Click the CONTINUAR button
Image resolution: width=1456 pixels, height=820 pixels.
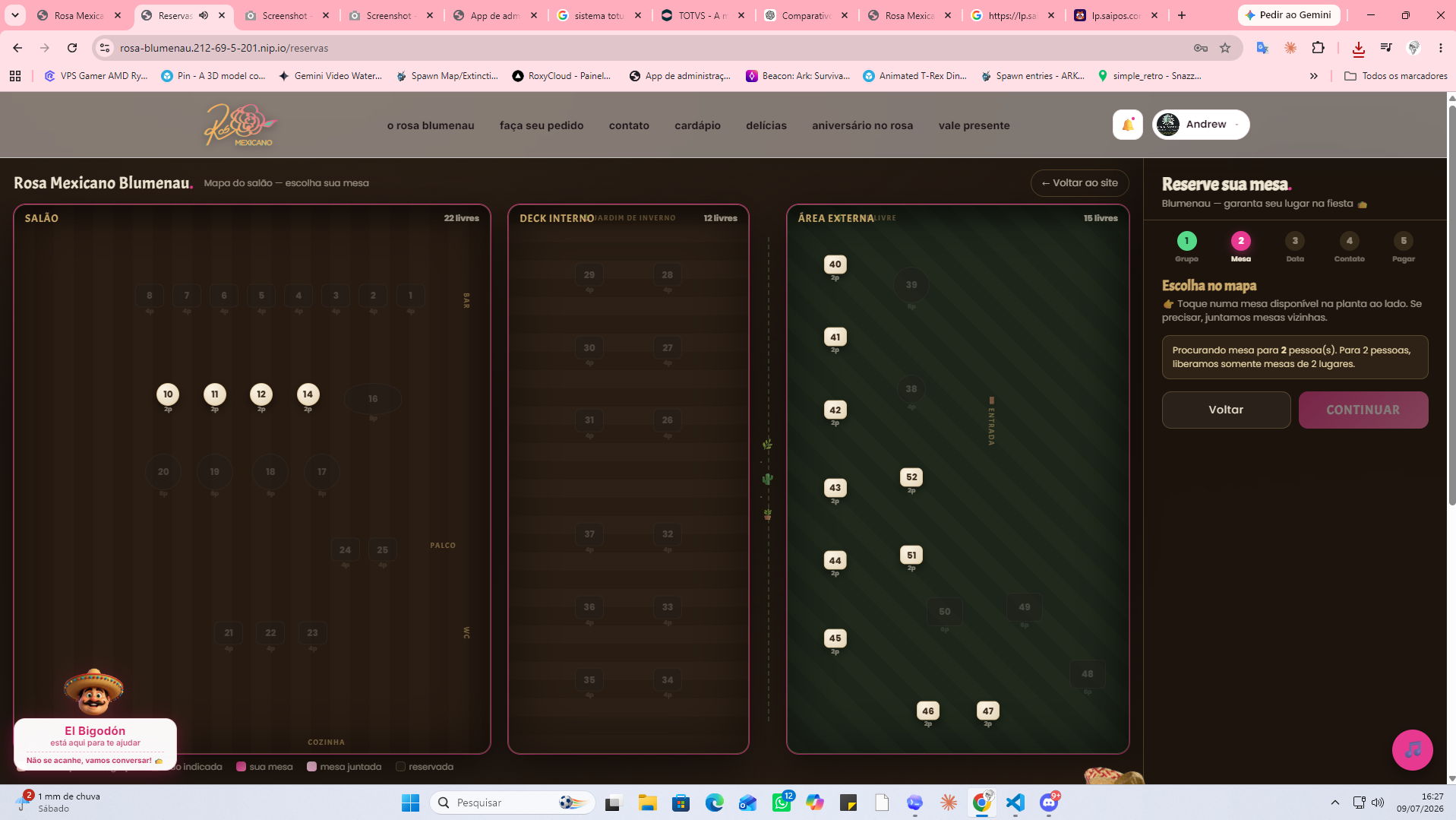coord(1363,410)
